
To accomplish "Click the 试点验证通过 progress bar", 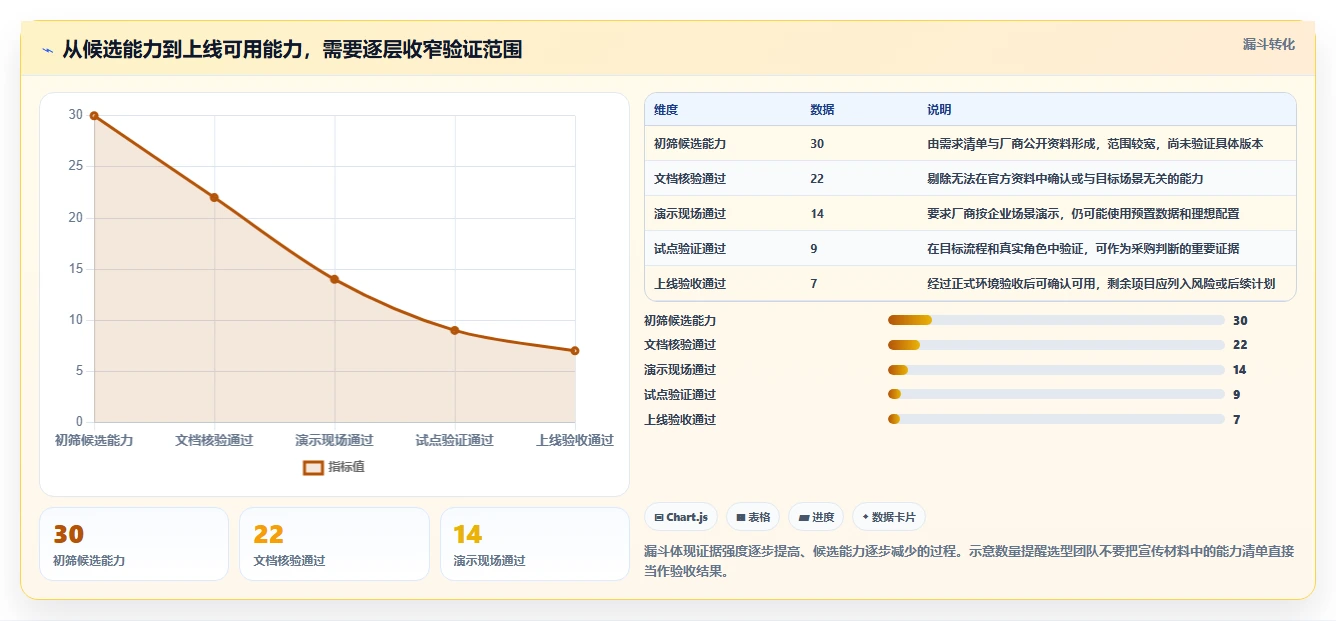I will (x=1056, y=395).
